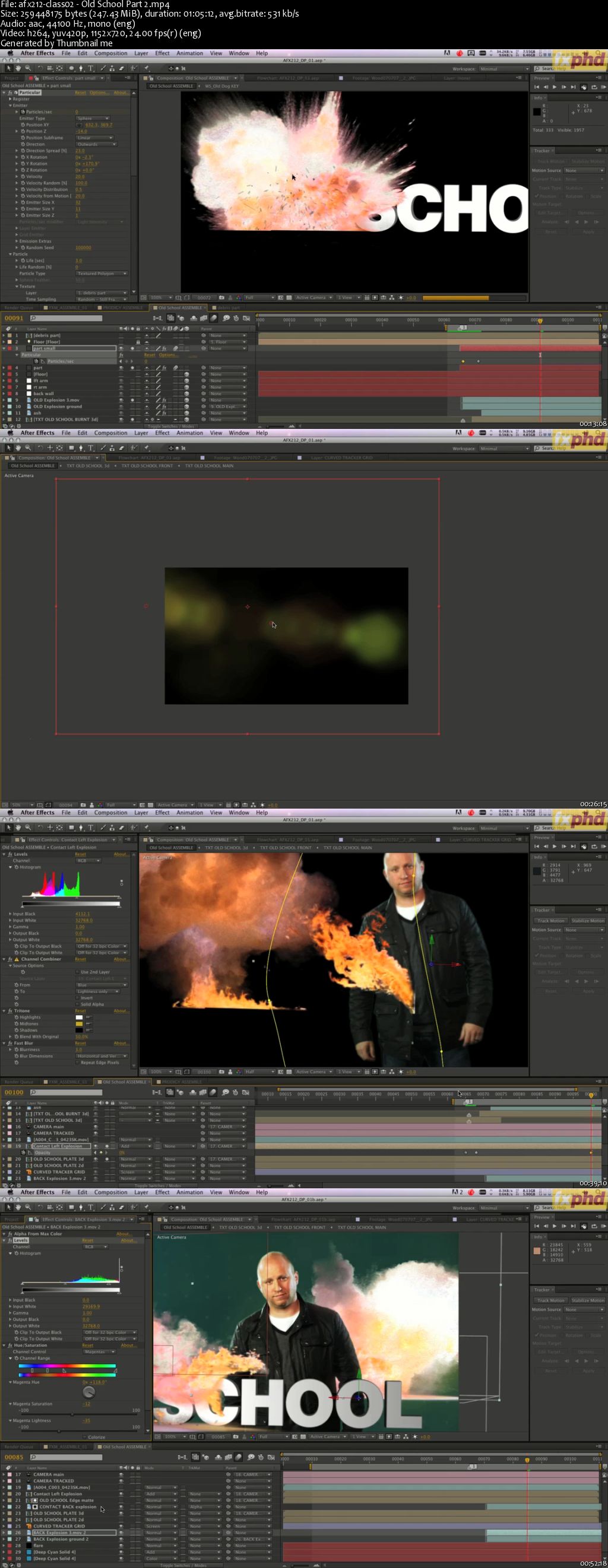Open the Particle Type dropdown showing Textured Polygon
Viewport: 608px width, 1568px height.
tap(101, 273)
